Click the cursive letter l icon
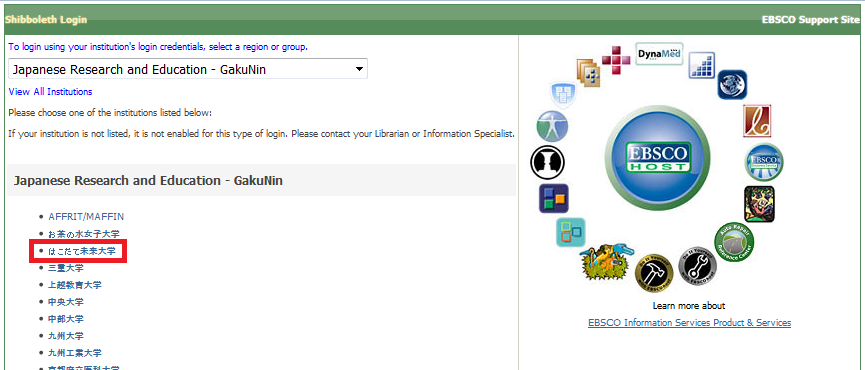 coord(757,121)
